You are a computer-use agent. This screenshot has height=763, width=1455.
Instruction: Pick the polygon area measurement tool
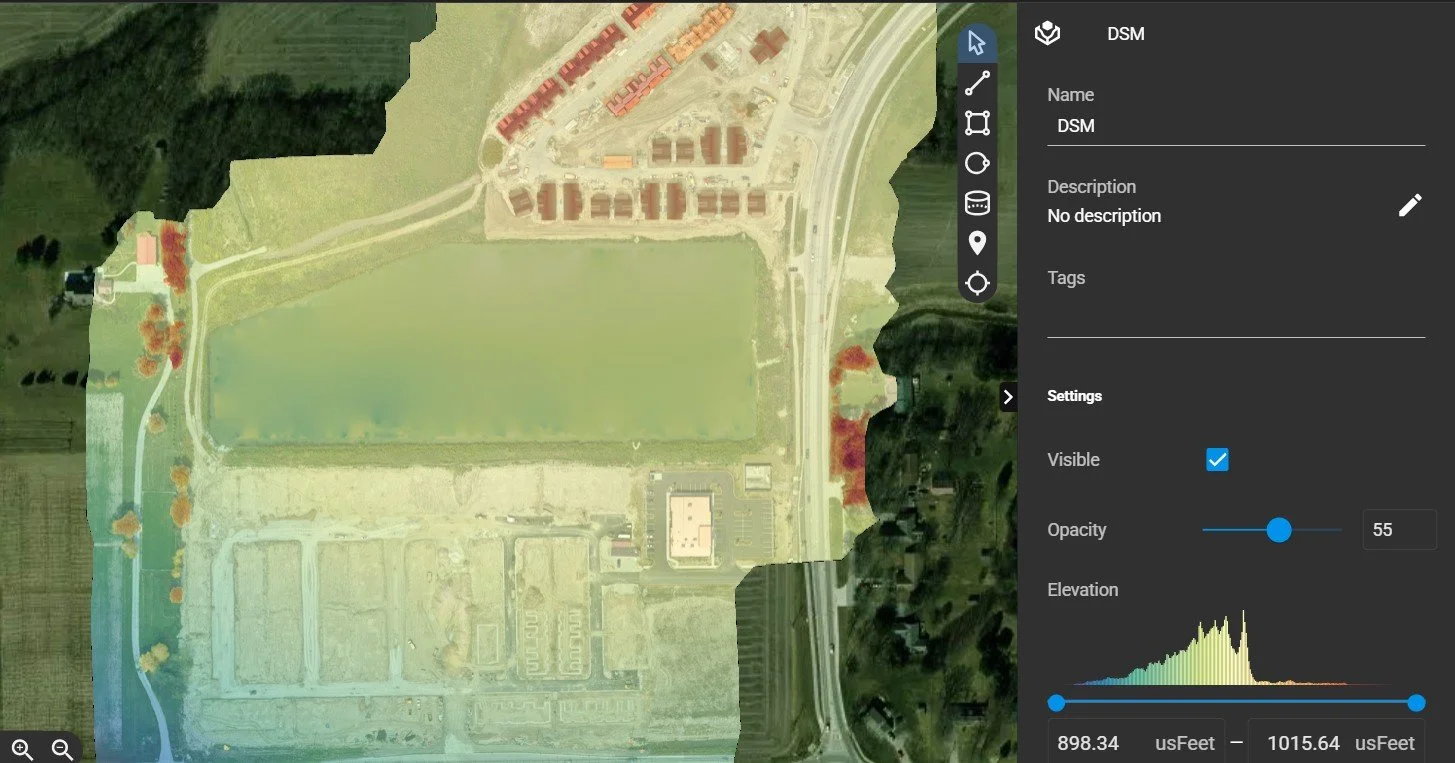(977, 123)
